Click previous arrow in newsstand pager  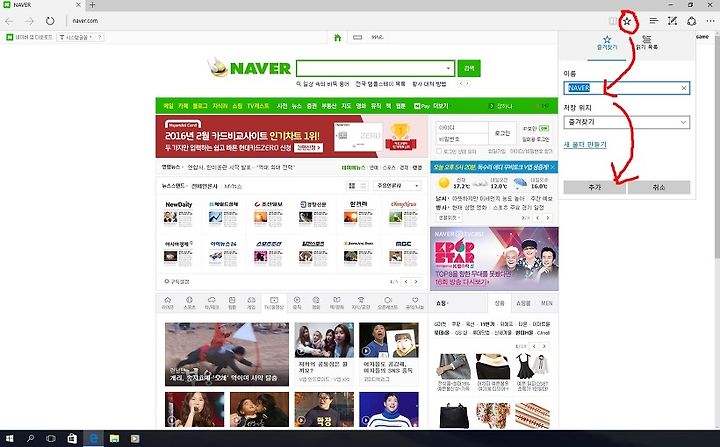(x=405, y=282)
